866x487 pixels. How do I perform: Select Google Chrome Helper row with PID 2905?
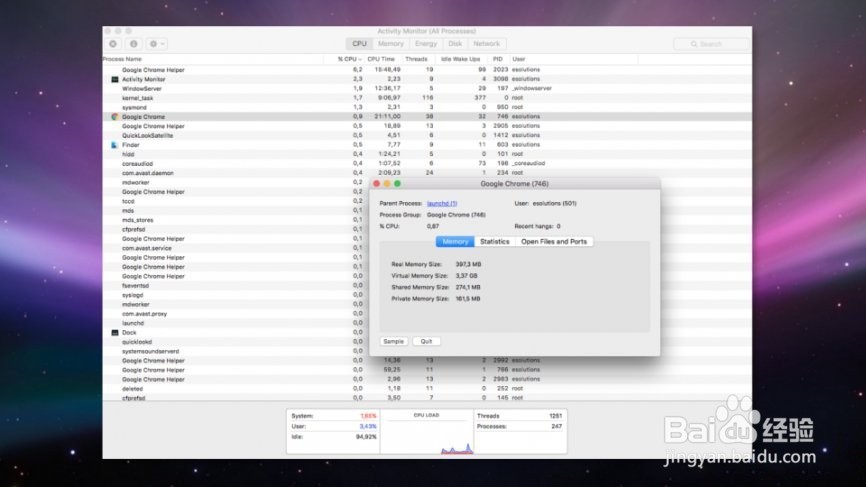coord(427,126)
